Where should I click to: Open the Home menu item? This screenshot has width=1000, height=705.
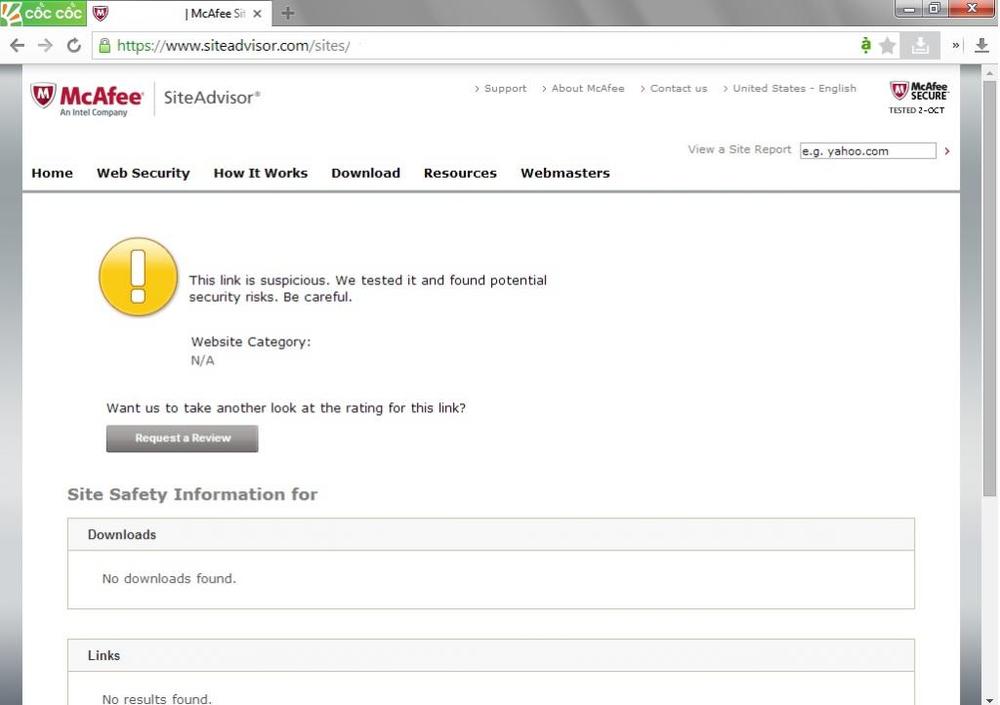[52, 173]
